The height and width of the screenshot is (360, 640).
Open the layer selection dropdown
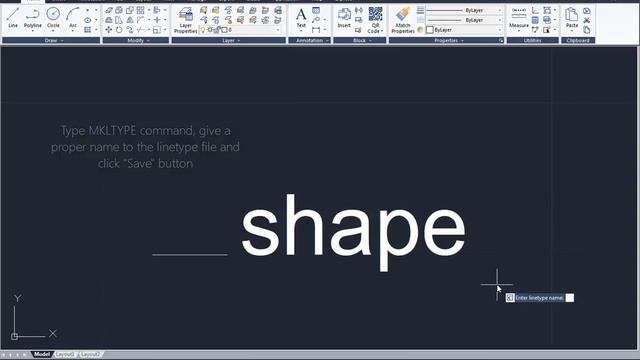[278, 30]
